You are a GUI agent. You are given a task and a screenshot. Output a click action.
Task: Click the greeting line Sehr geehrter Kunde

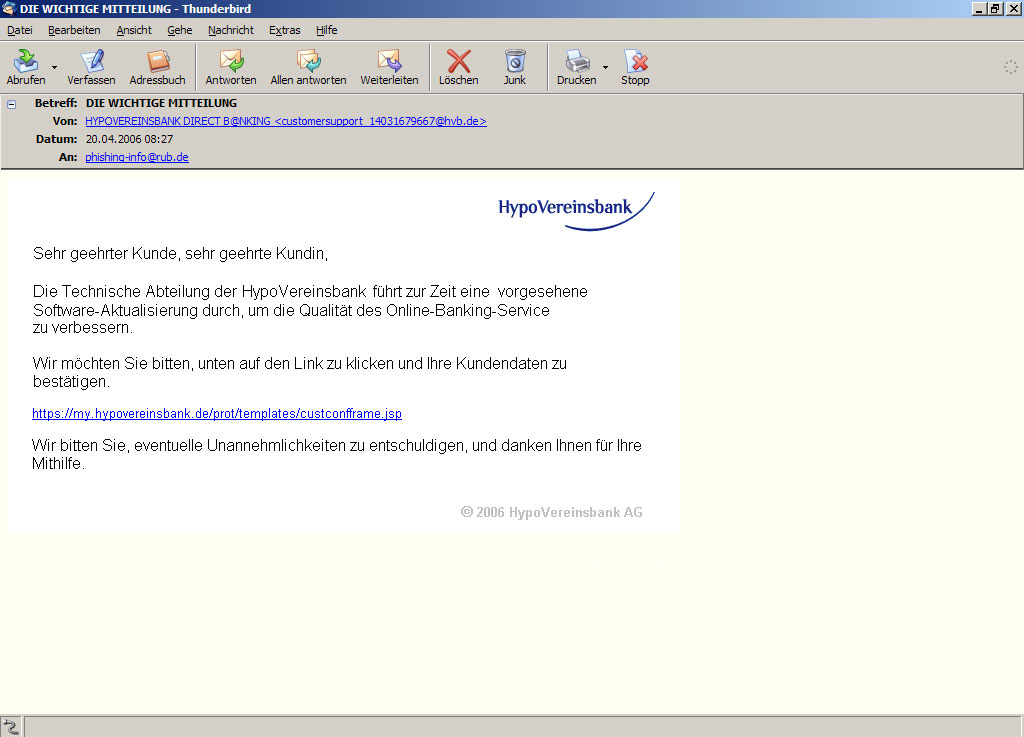tap(180, 253)
